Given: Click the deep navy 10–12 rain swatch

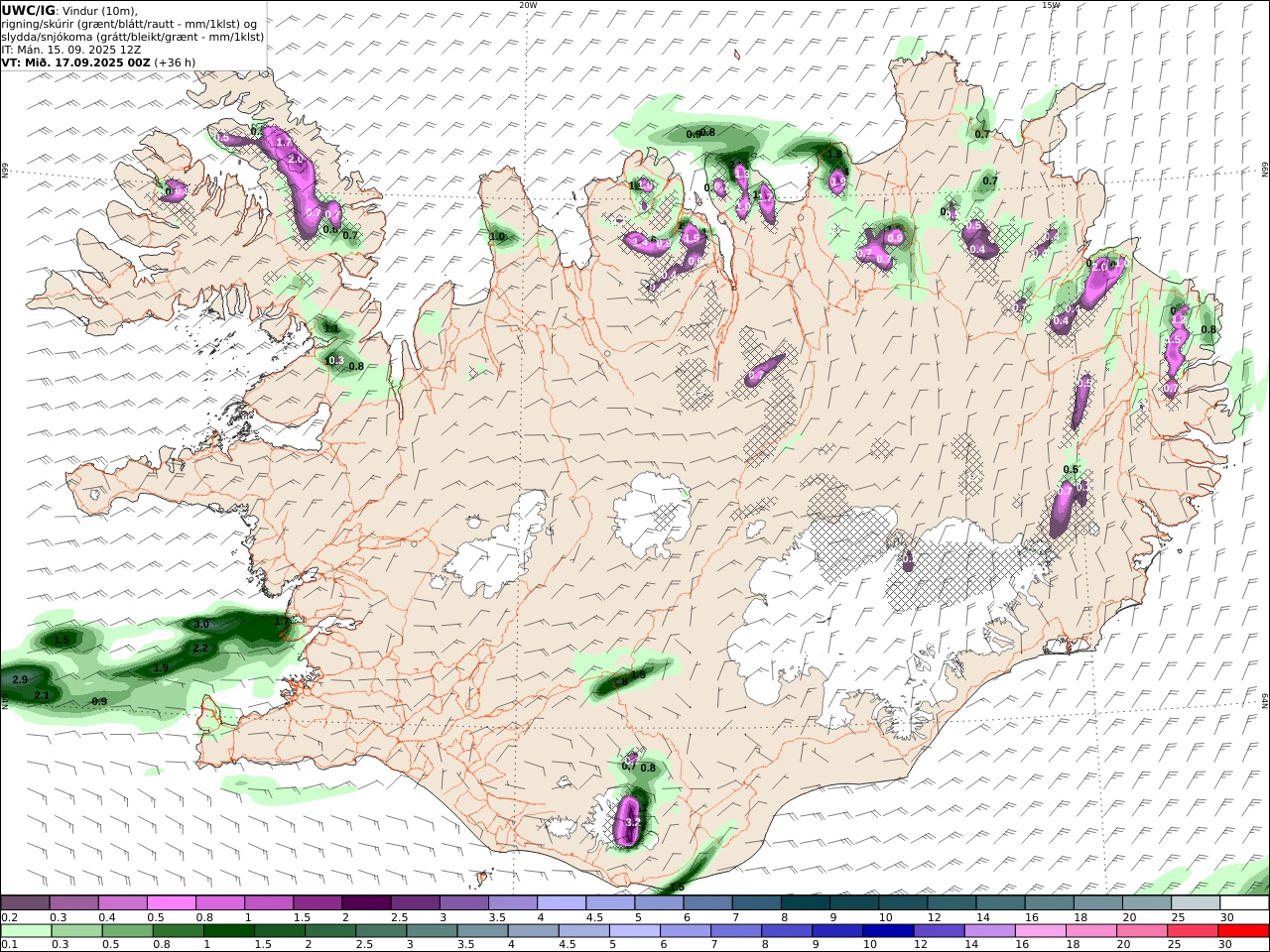Looking at the screenshot, I should coord(888,931).
